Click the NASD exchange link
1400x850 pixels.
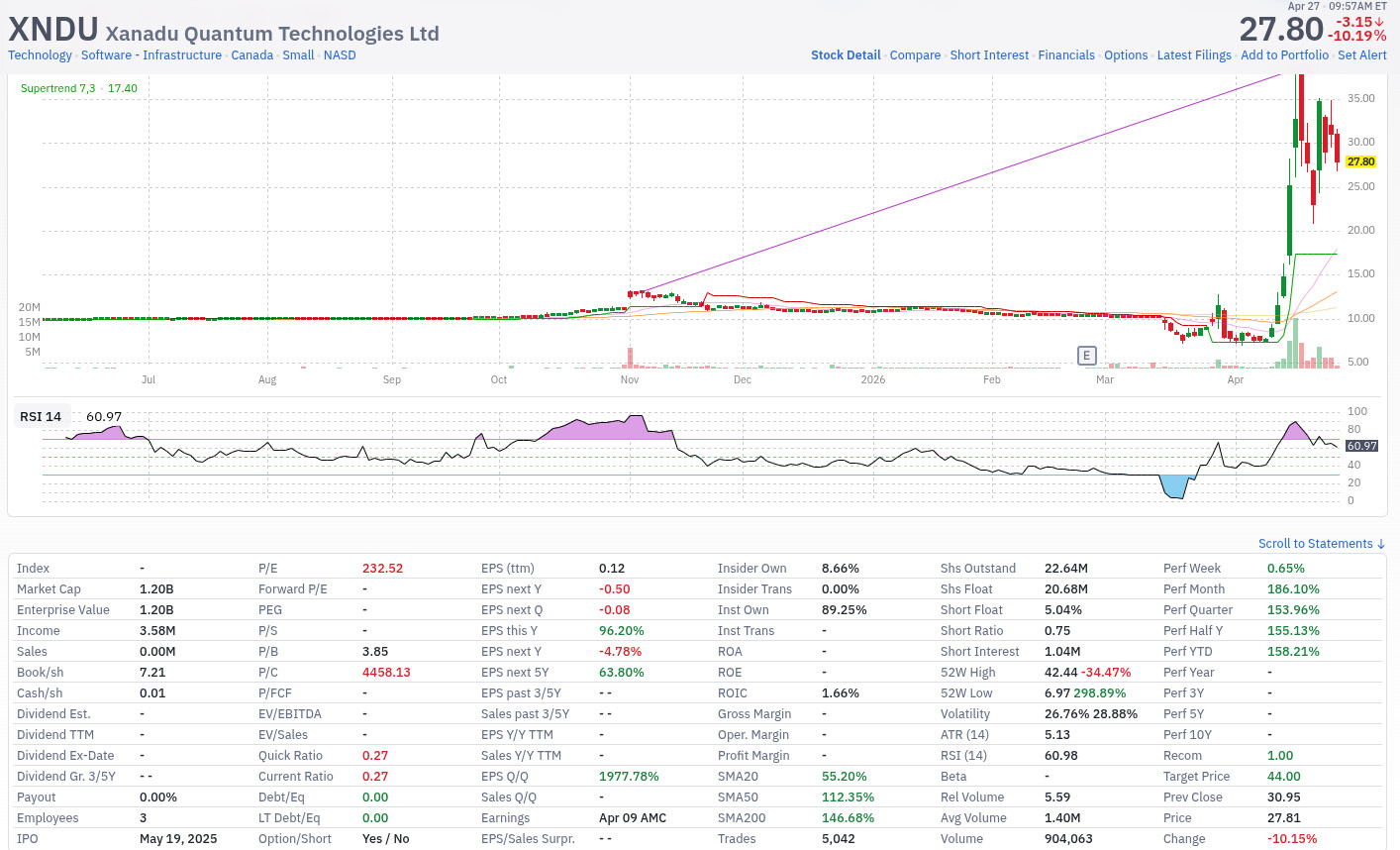[x=340, y=55]
